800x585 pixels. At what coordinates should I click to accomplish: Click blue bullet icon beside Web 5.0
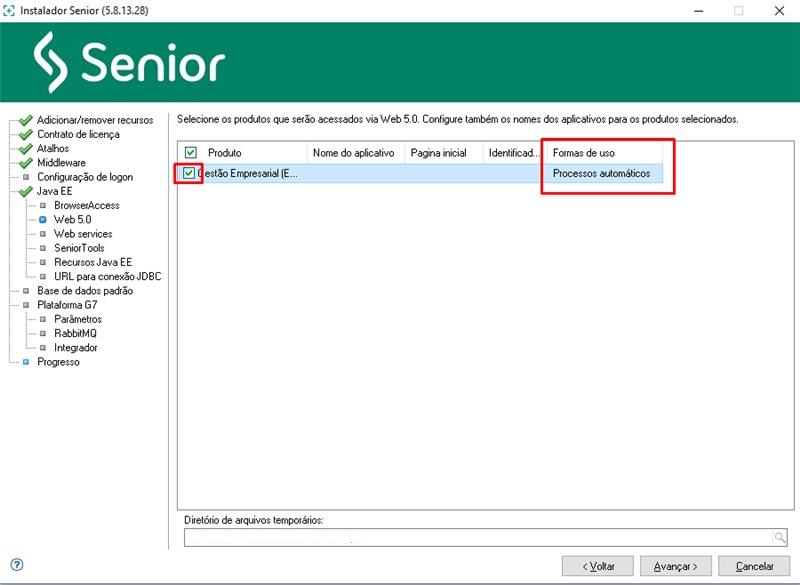tap(43, 220)
